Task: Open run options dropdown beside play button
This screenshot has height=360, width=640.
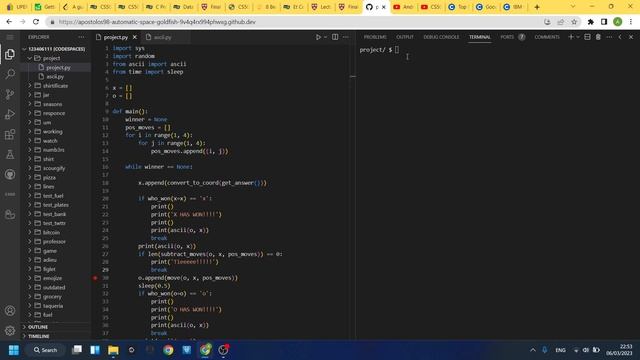Action: tap(325, 37)
